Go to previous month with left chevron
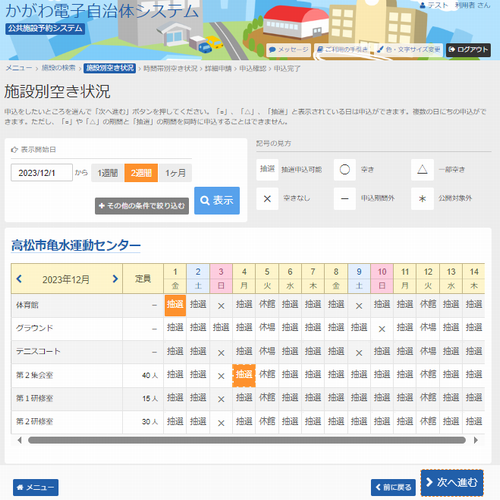This screenshot has width=500, height=500. [19, 279]
